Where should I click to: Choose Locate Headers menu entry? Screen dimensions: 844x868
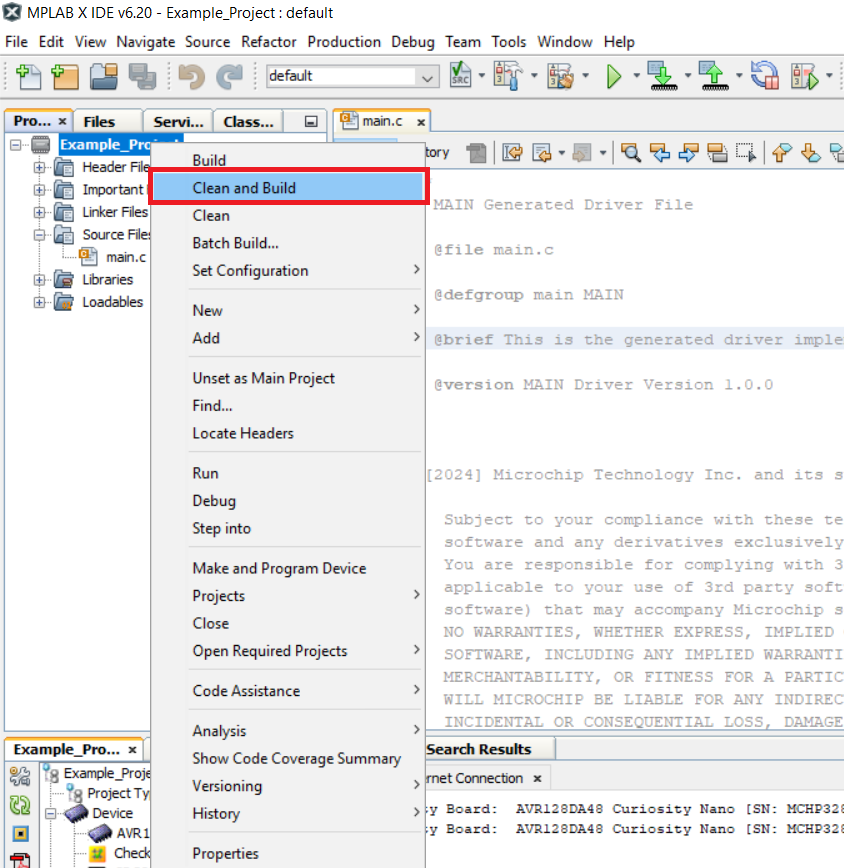pyautogui.click(x=288, y=433)
